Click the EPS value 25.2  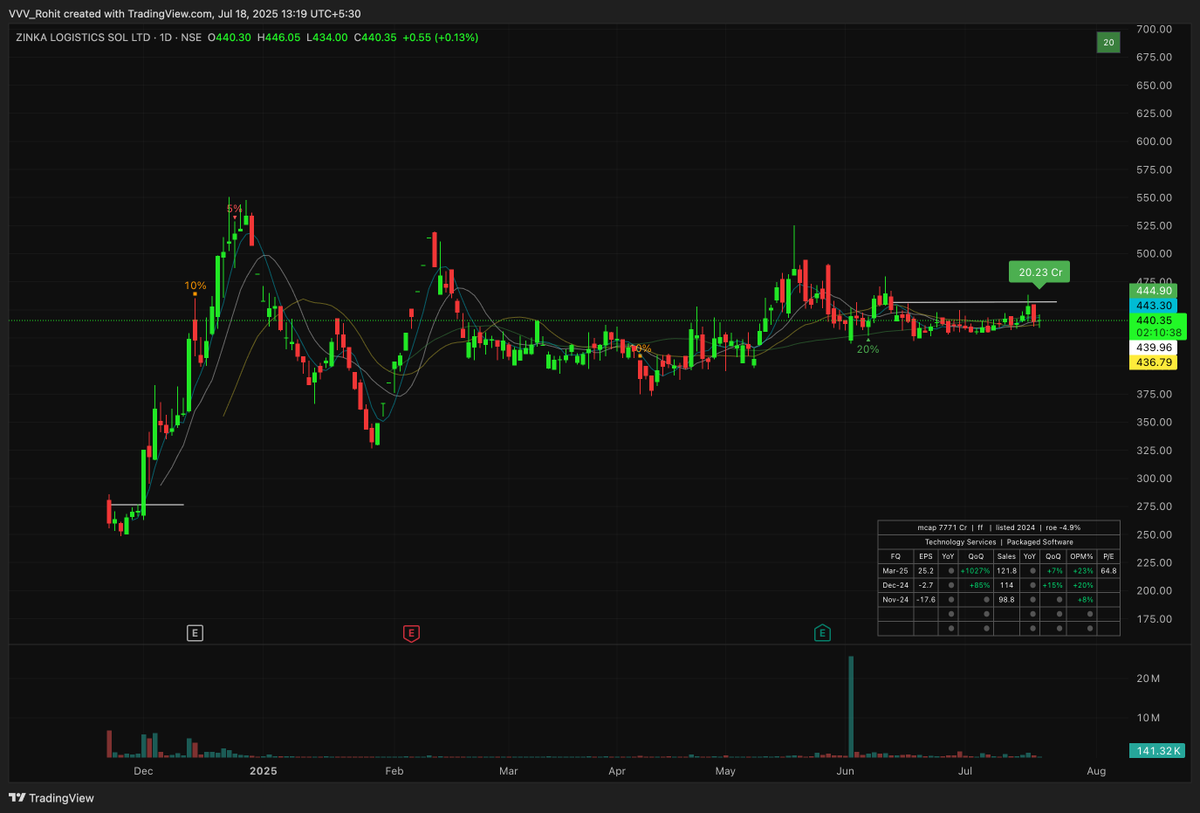point(926,570)
